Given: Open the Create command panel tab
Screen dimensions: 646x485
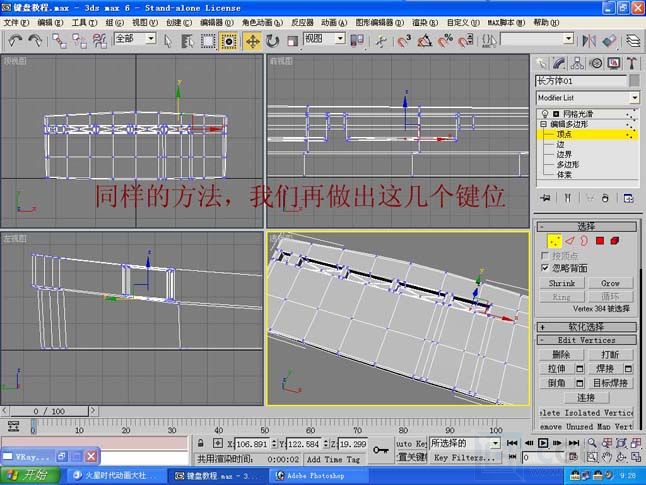Looking at the screenshot, I should pyautogui.click(x=541, y=63).
